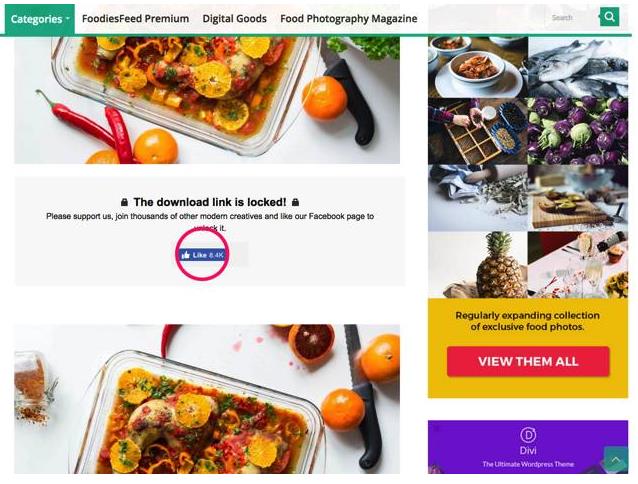The width and height of the screenshot is (638, 484).
Task: Open the Digital Goods menu item
Action: (x=234, y=19)
